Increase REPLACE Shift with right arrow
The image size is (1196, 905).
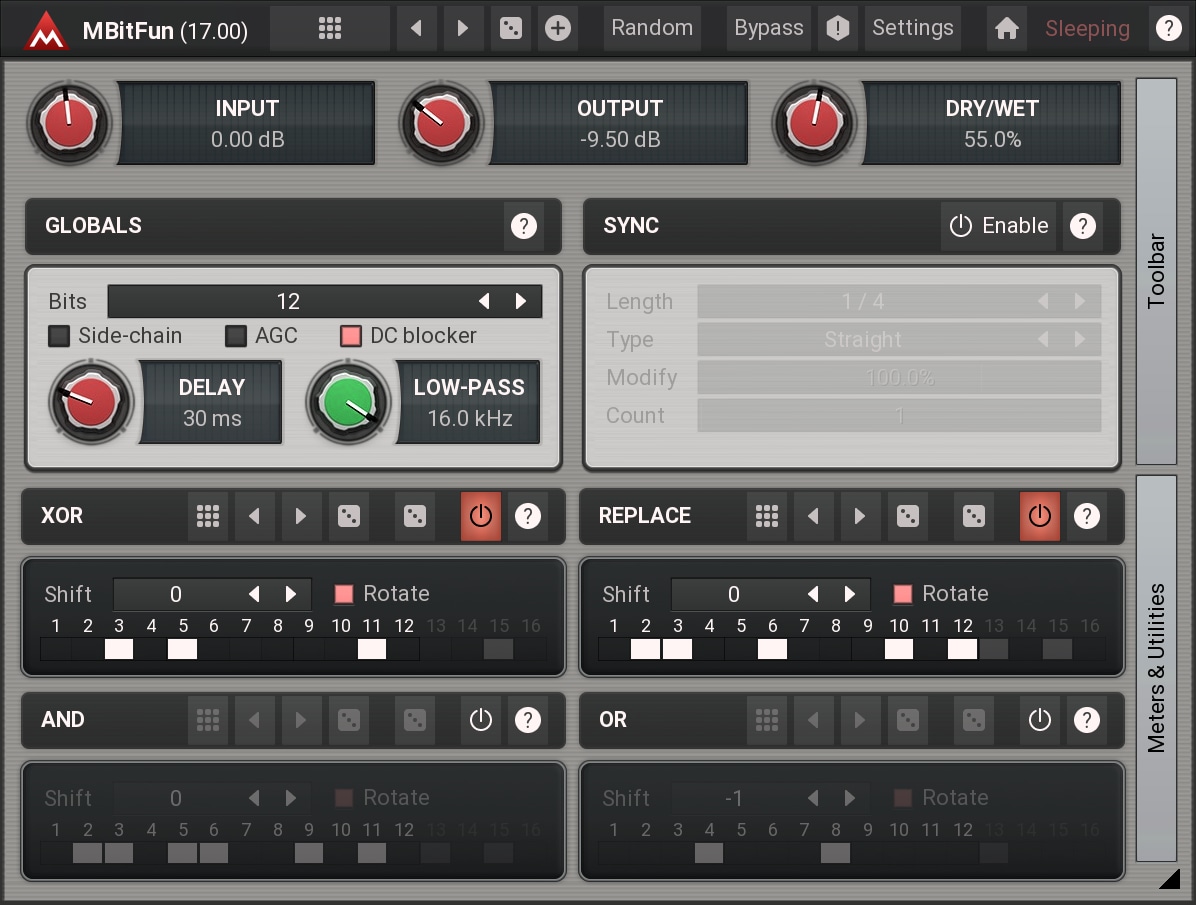pyautogui.click(x=850, y=594)
